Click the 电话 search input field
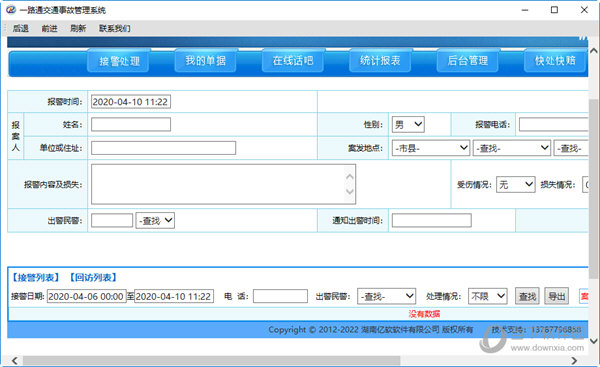Screen dimensions: 600x367 tap(280, 296)
